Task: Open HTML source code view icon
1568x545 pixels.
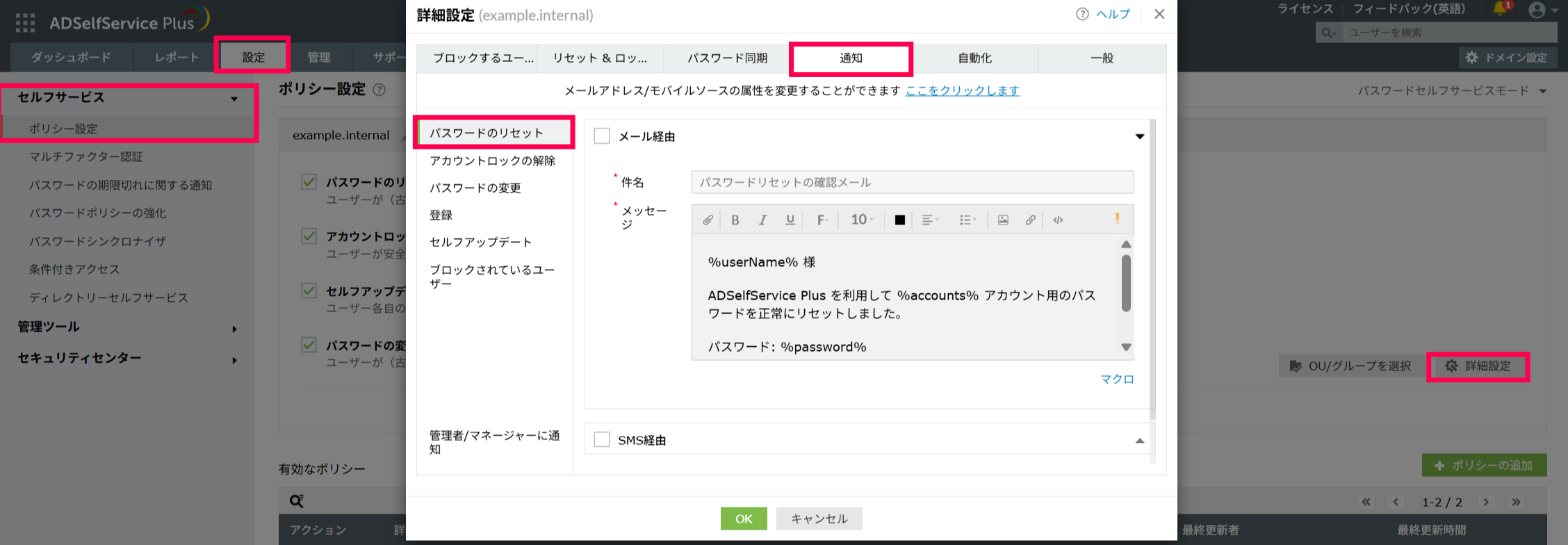Action: click(1058, 220)
